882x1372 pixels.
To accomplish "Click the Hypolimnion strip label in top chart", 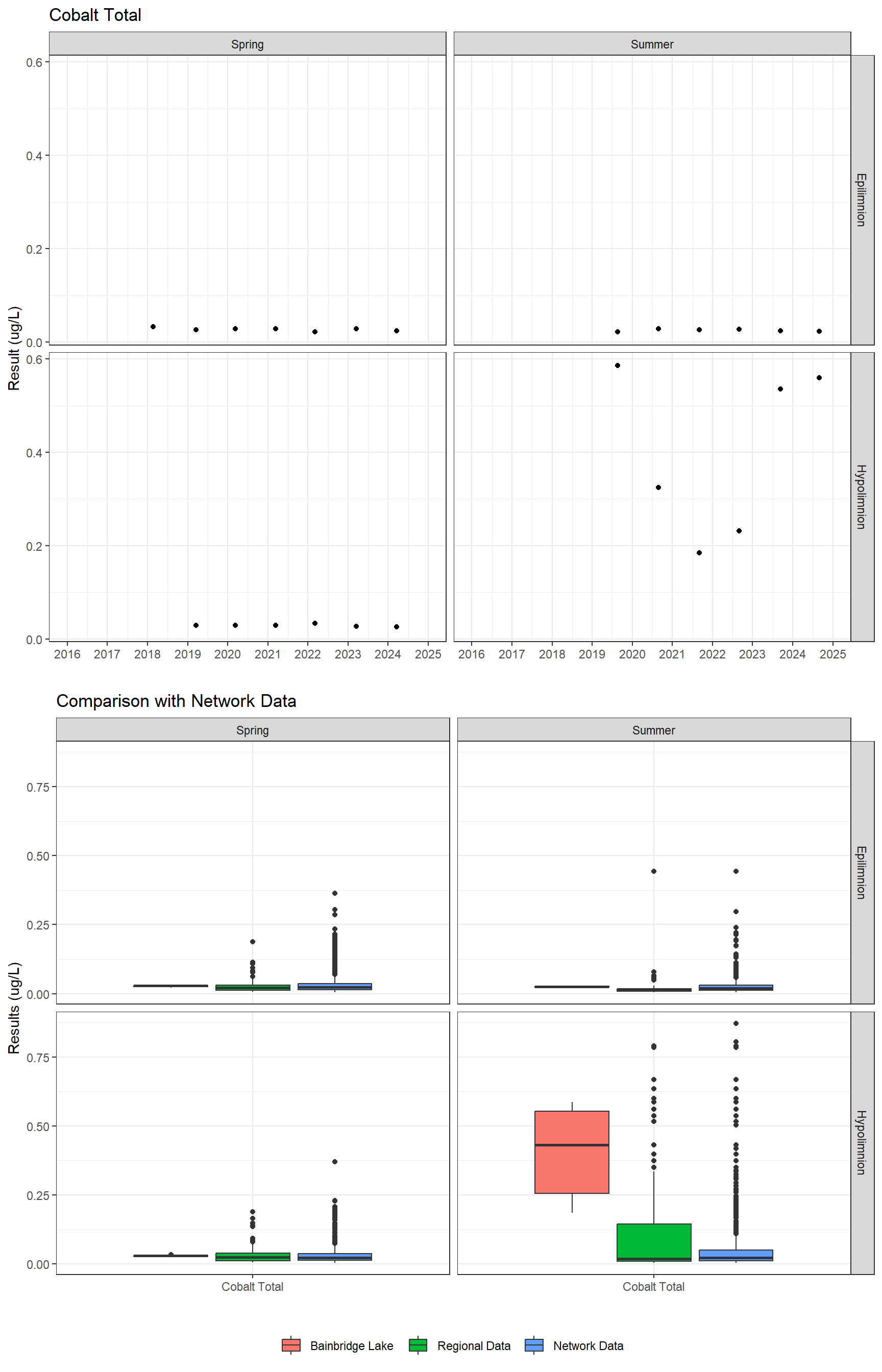I will pyautogui.click(x=863, y=497).
